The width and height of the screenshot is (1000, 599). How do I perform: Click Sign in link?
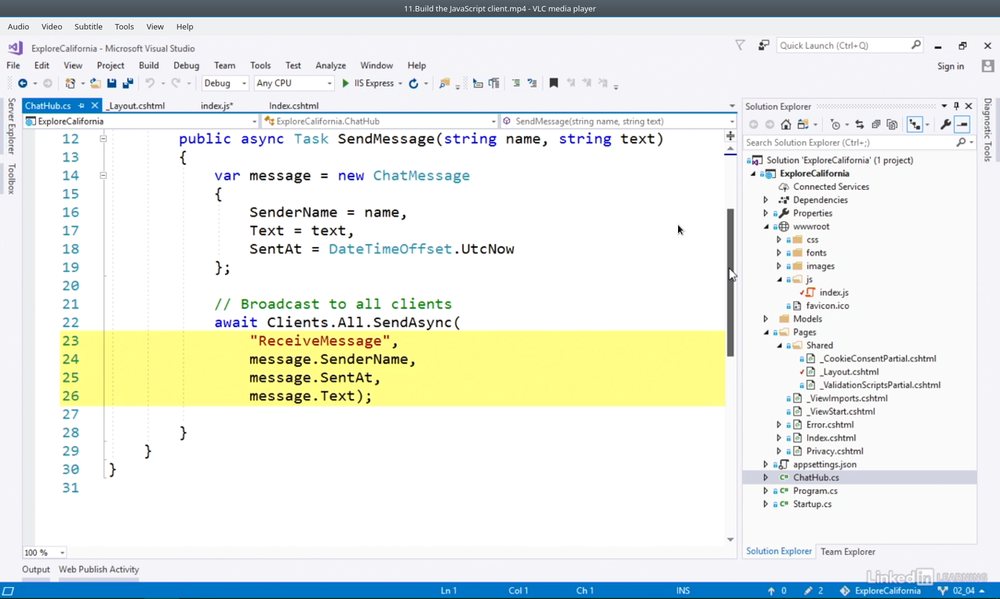950,66
